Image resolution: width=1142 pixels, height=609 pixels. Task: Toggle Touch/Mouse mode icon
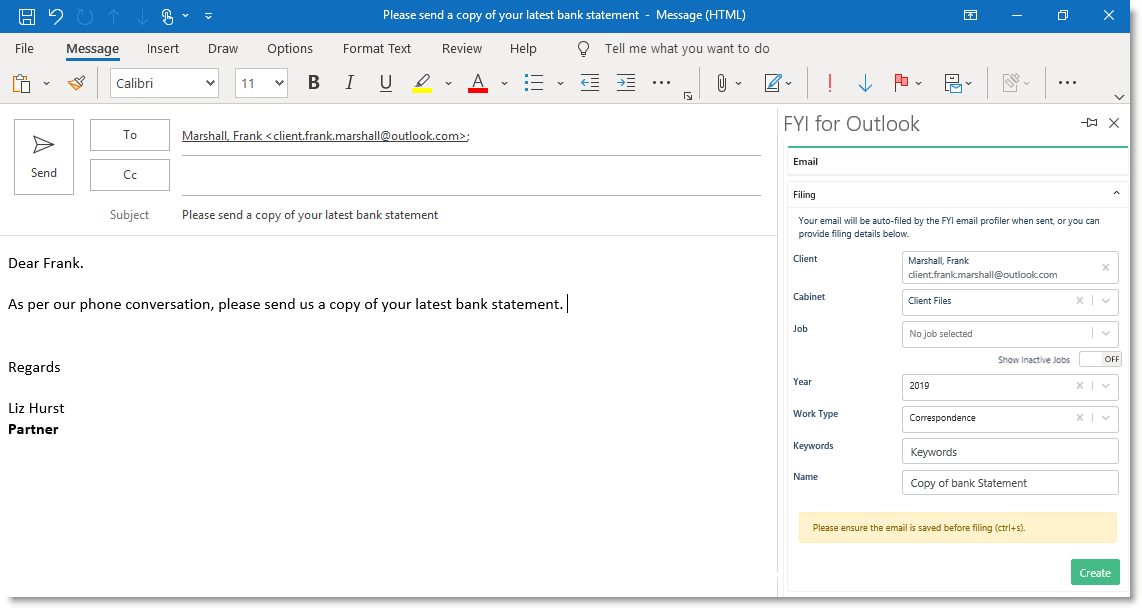(x=168, y=15)
